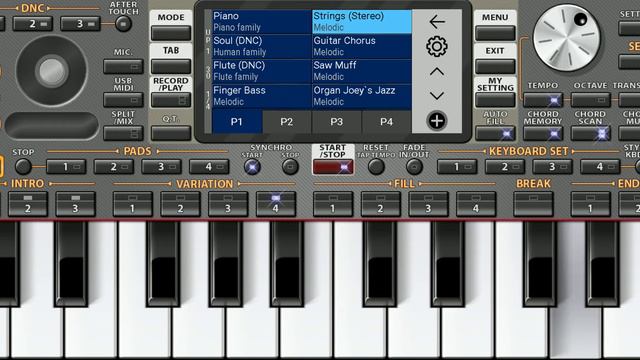
Task: Click the red START/STOP button
Action: point(333,167)
